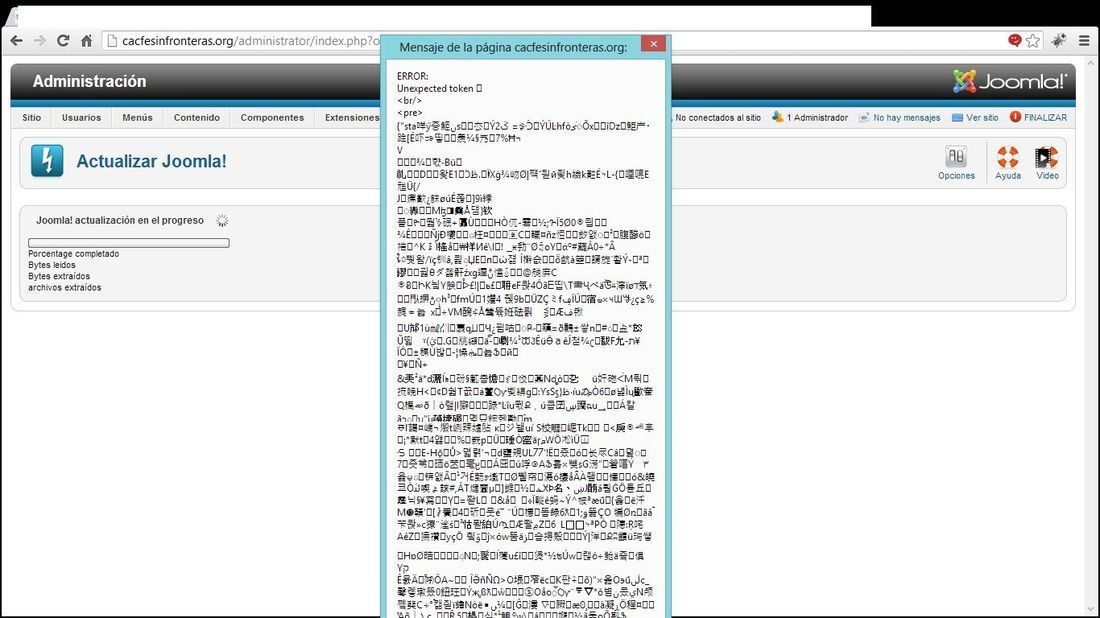Click FINALIZAR logout link
This screenshot has width=1100, height=618.
point(1038,118)
